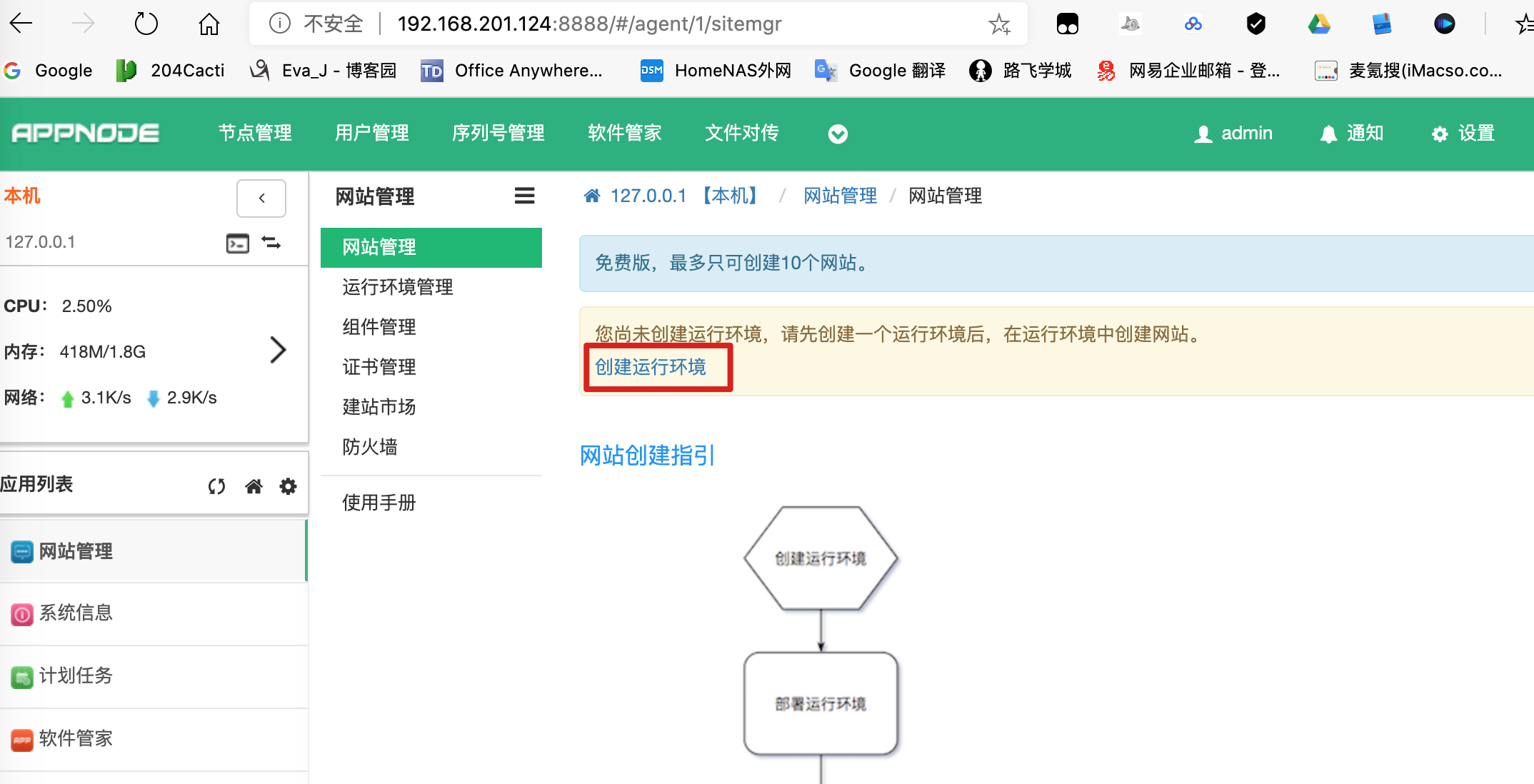
Task: Click the 创建运行环境 link
Action: tap(650, 367)
